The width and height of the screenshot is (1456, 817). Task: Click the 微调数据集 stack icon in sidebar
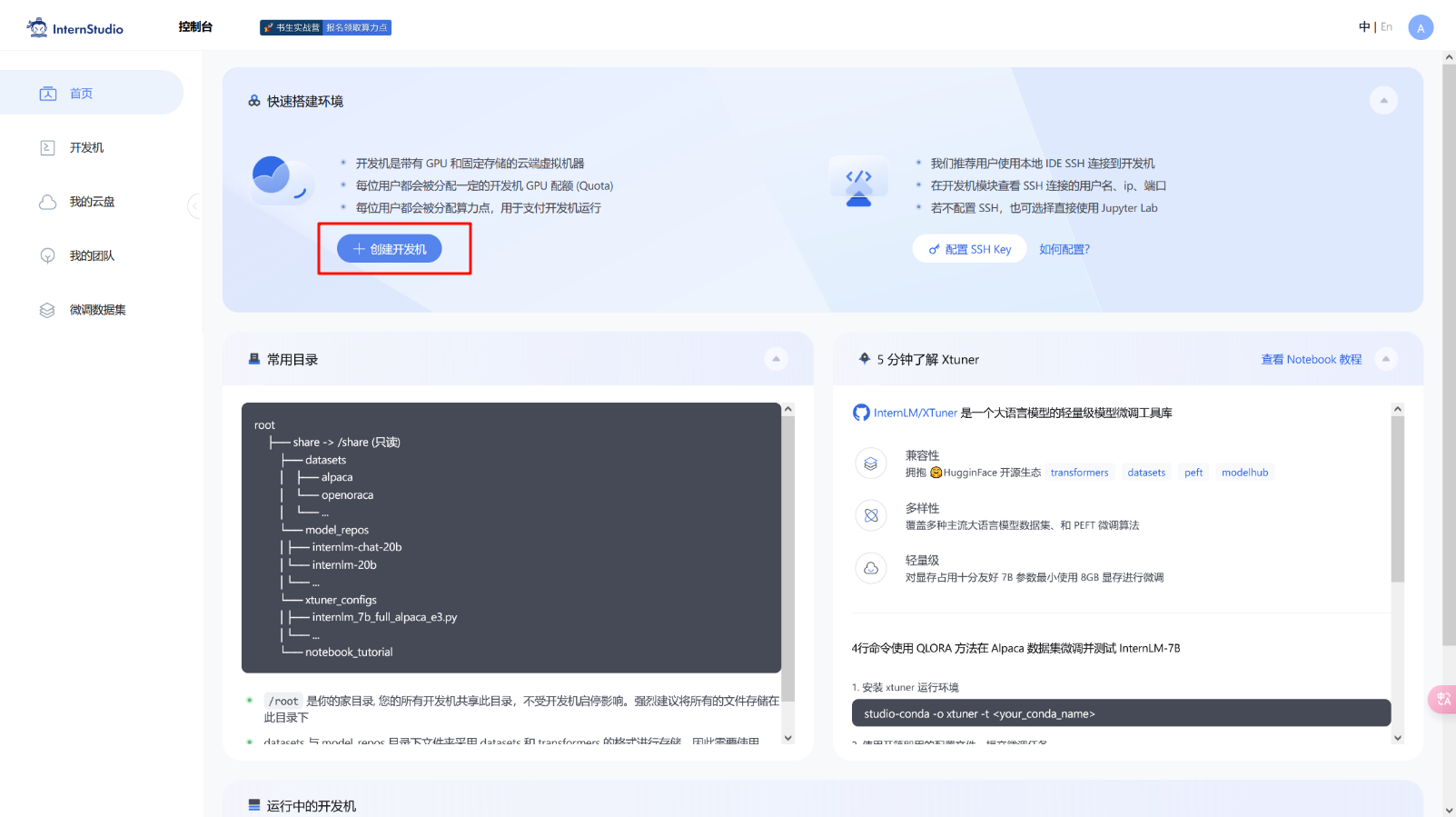[47, 310]
